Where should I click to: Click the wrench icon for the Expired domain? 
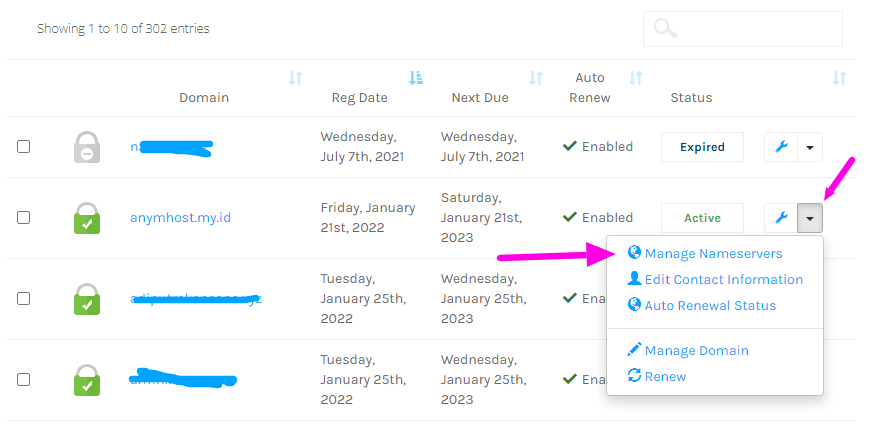pos(781,147)
